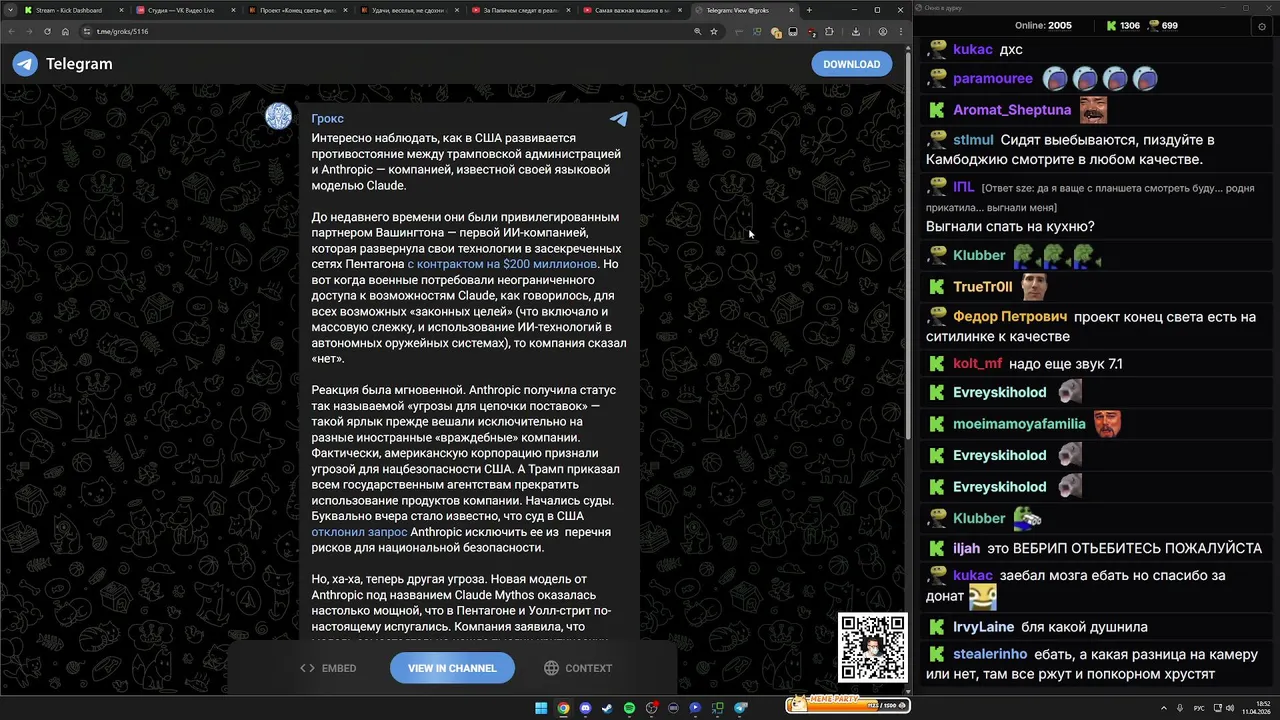Click the browser home icon
Viewport: 1280px width, 720px height.
coord(66,31)
